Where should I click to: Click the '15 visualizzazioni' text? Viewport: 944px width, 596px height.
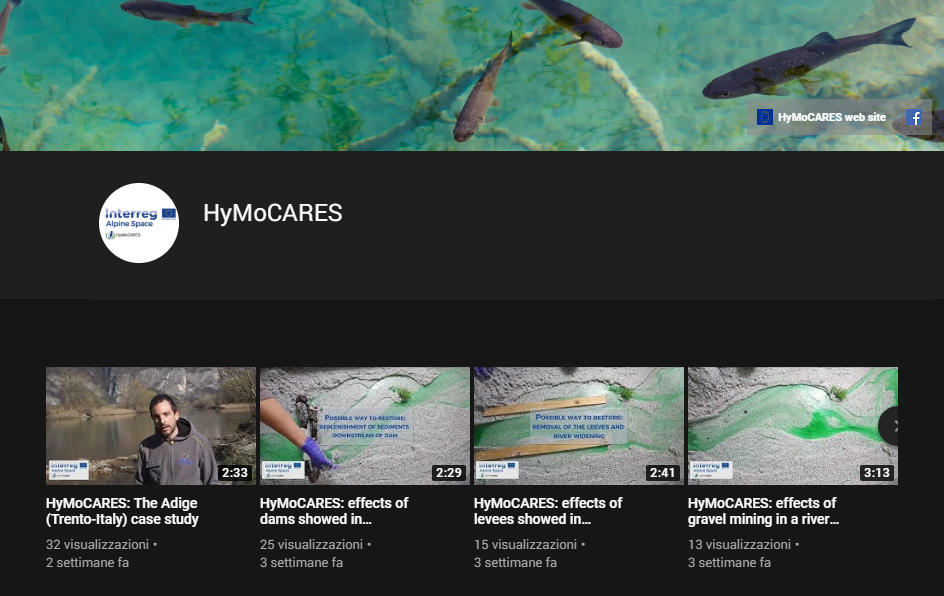[525, 544]
